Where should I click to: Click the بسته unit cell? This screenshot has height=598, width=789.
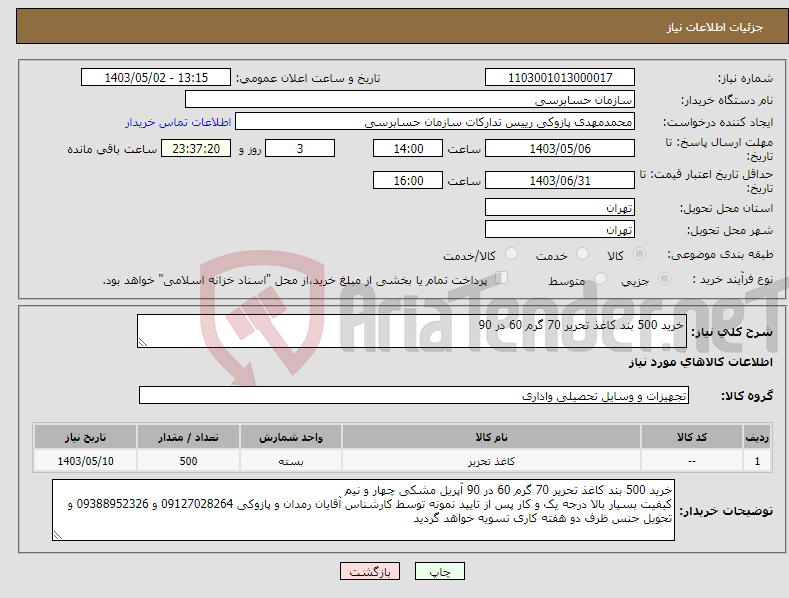coord(291,461)
